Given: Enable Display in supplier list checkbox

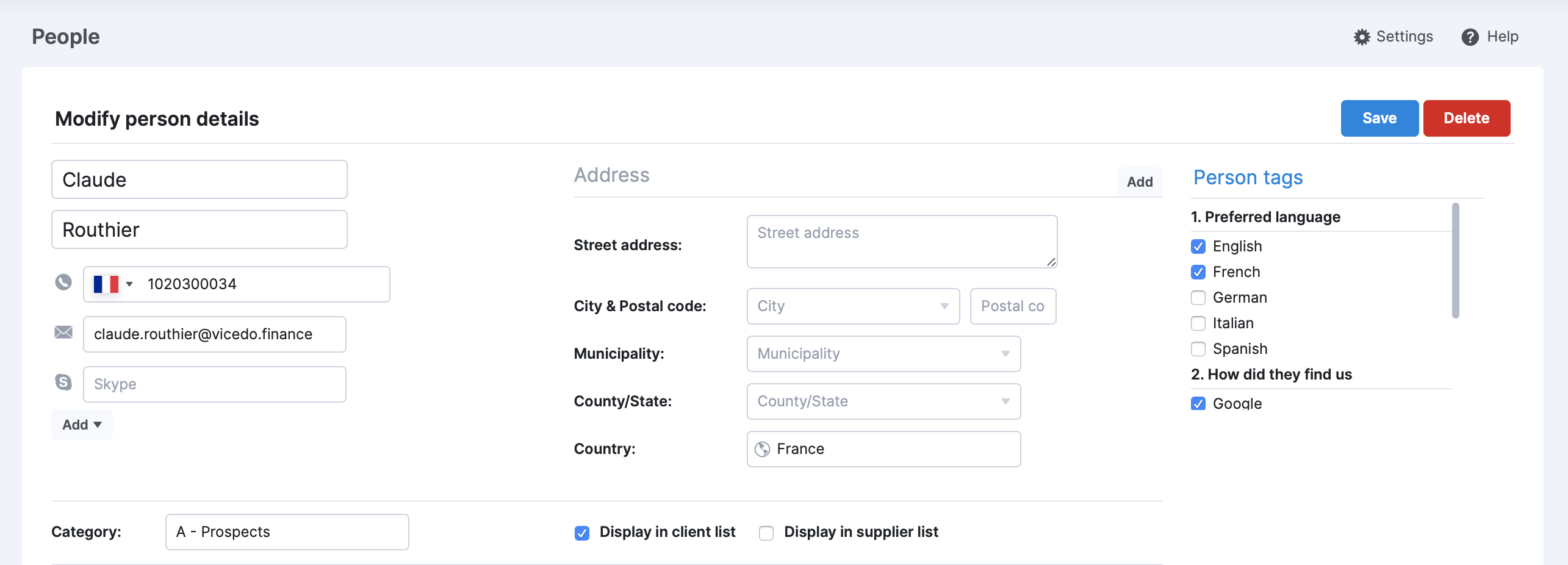Looking at the screenshot, I should click(x=766, y=533).
